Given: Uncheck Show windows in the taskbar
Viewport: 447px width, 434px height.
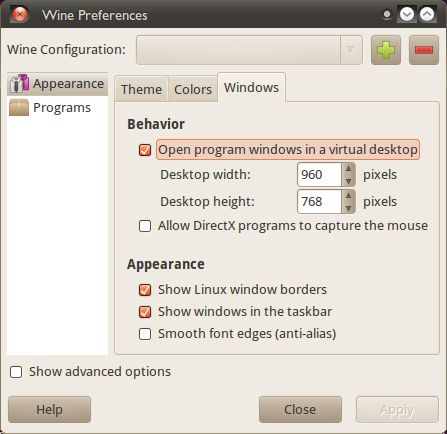Looking at the screenshot, I should click(145, 312).
